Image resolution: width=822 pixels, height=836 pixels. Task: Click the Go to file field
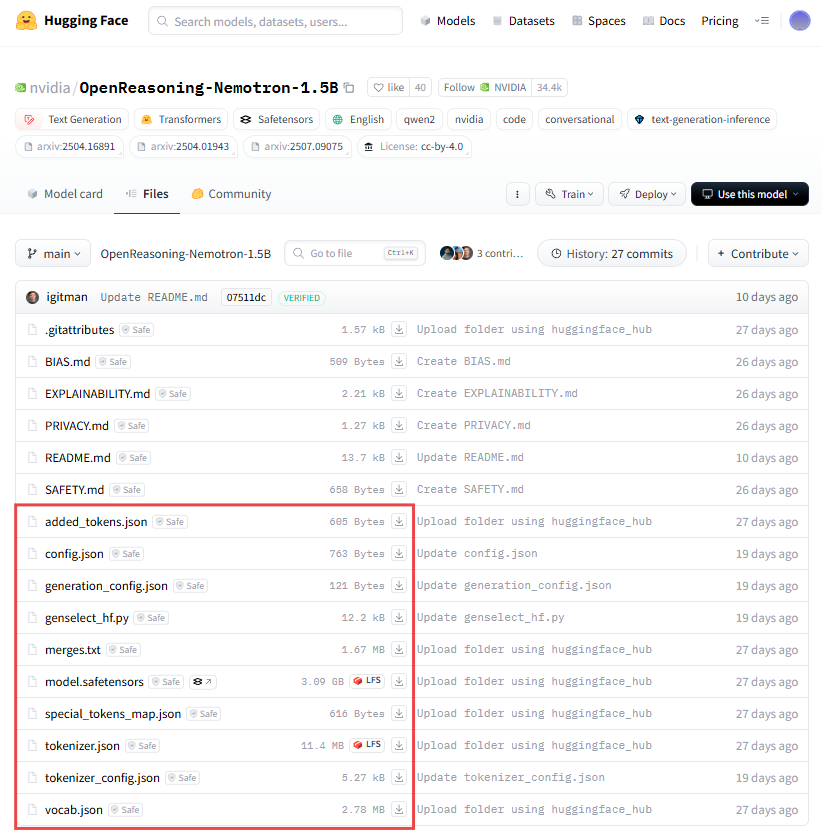pos(355,253)
